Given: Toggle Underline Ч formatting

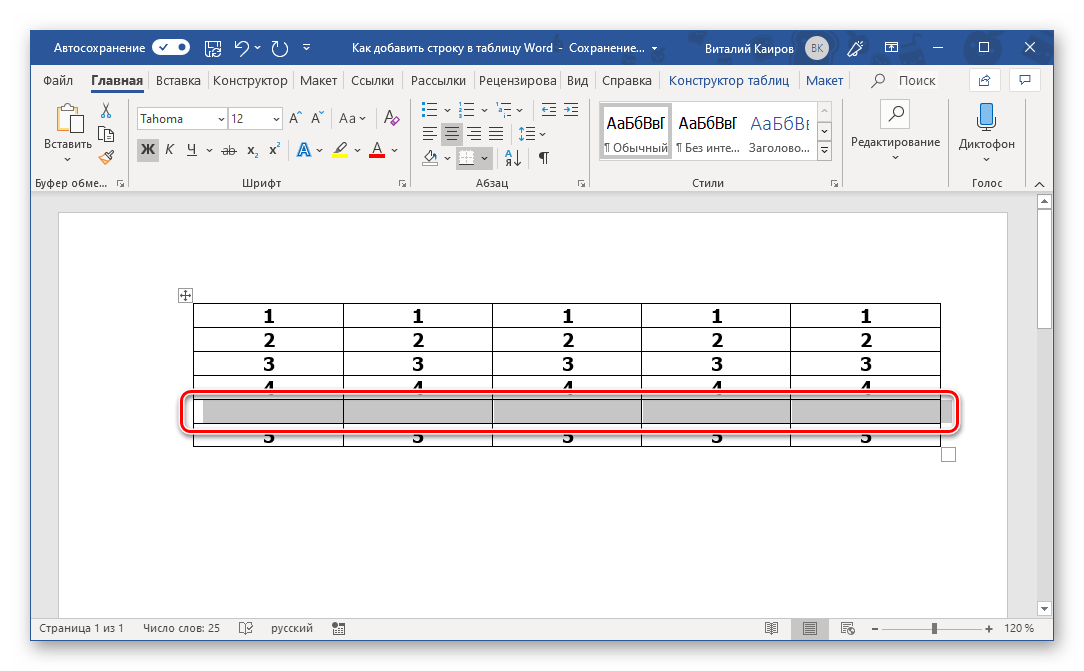Looking at the screenshot, I should pyautogui.click(x=191, y=149).
